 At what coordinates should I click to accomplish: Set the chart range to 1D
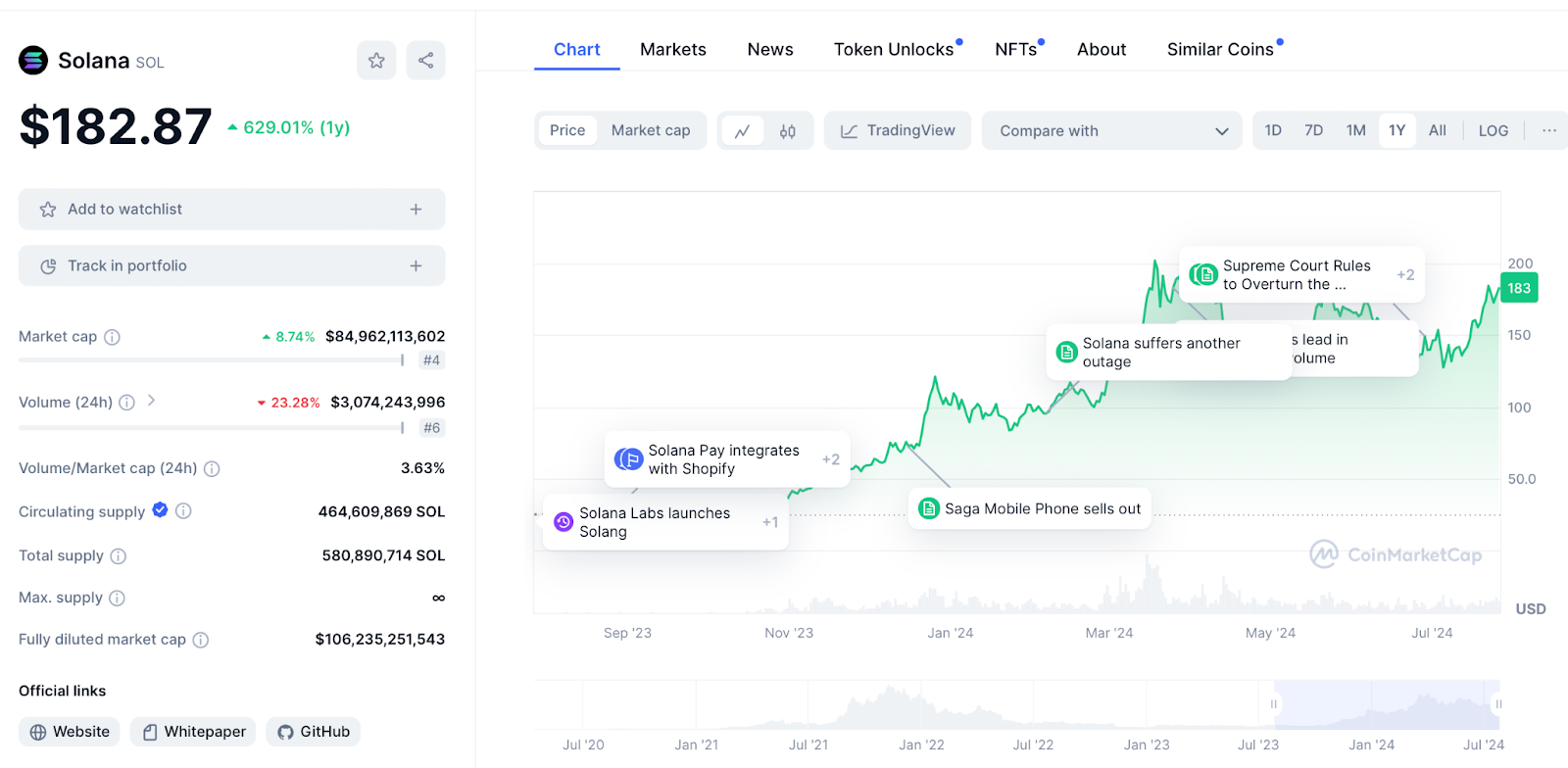[x=1273, y=130]
